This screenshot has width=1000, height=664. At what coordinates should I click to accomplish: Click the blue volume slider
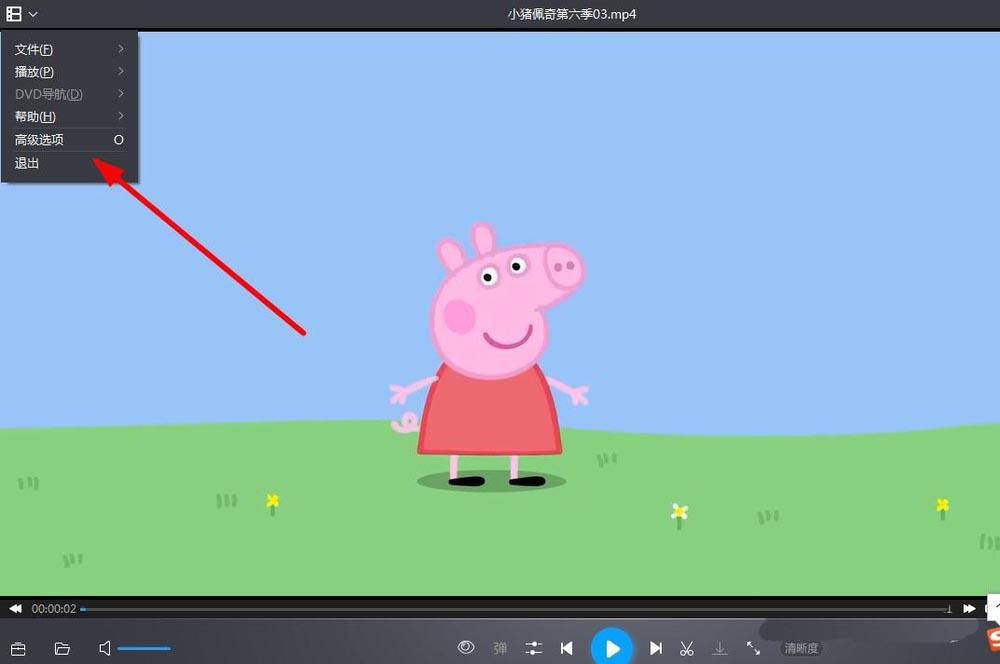click(x=144, y=649)
